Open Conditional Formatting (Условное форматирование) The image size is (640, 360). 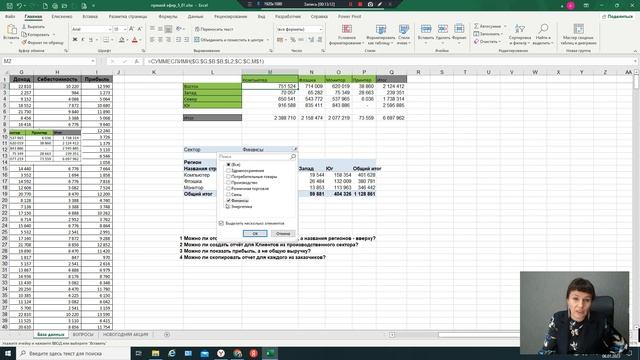pyautogui.click(x=347, y=34)
